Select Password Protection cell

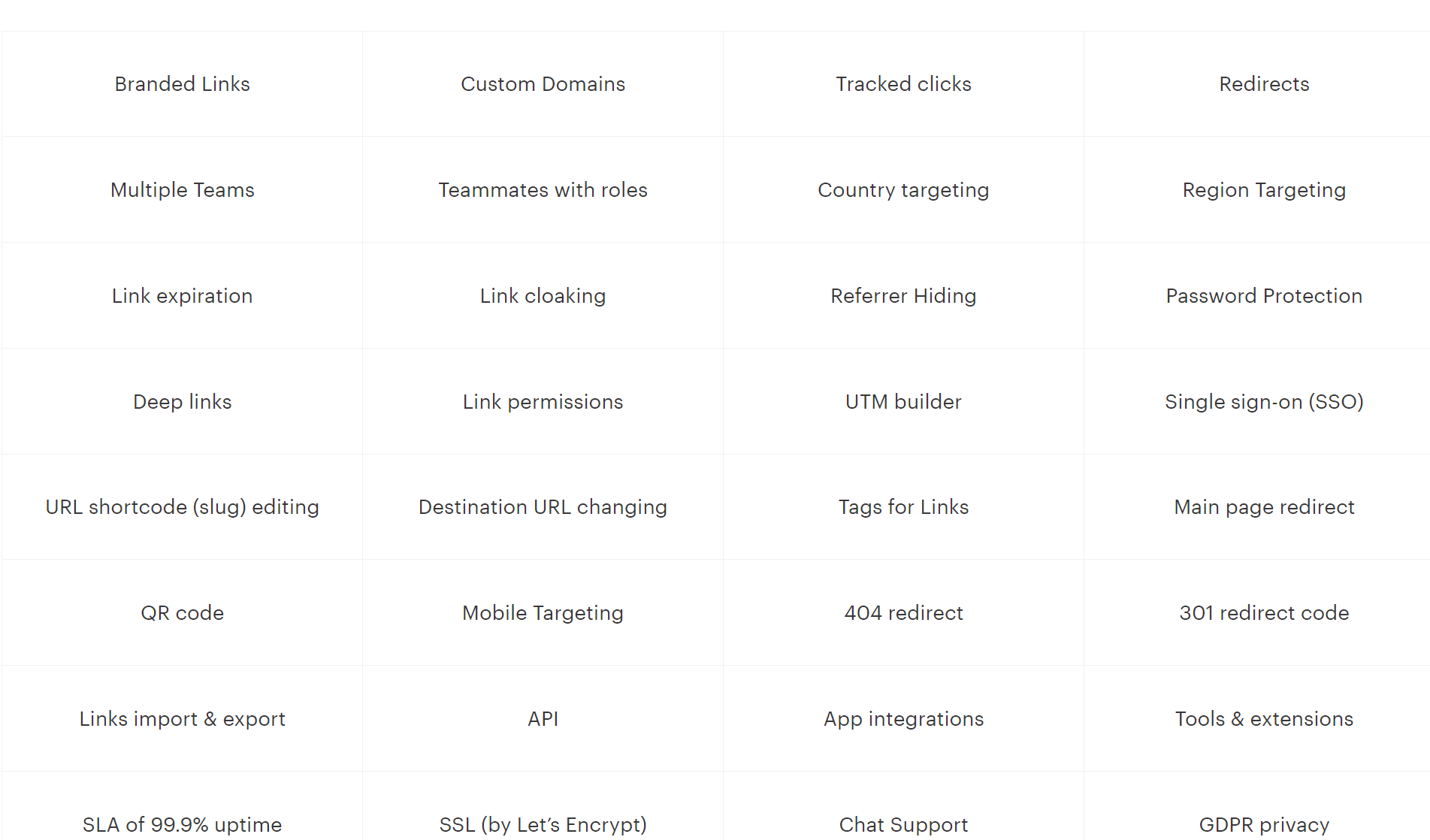1264,296
